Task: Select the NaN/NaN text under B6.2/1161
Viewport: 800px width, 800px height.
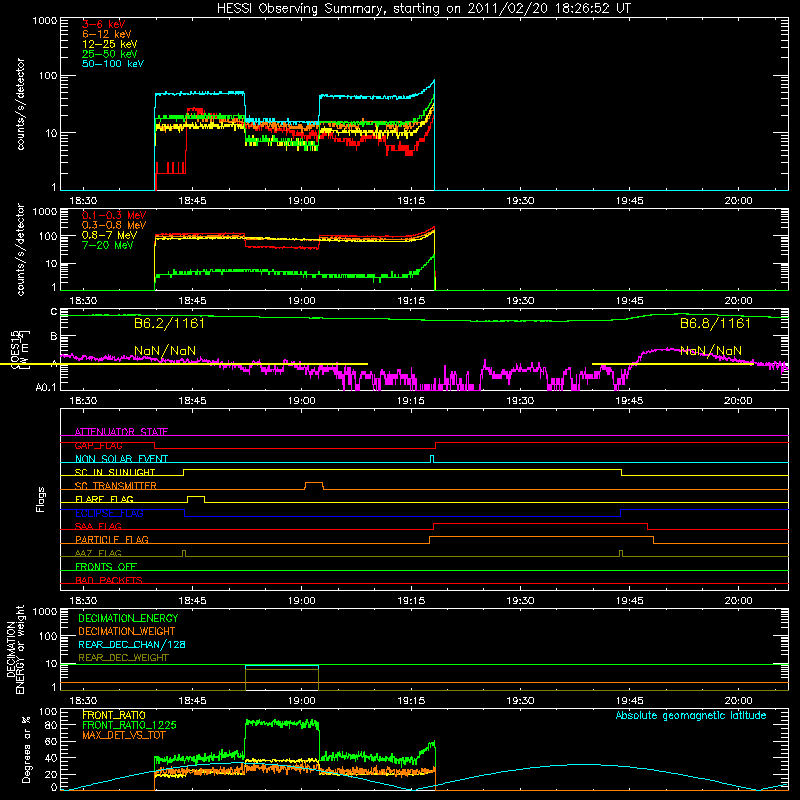Action: click(x=165, y=351)
